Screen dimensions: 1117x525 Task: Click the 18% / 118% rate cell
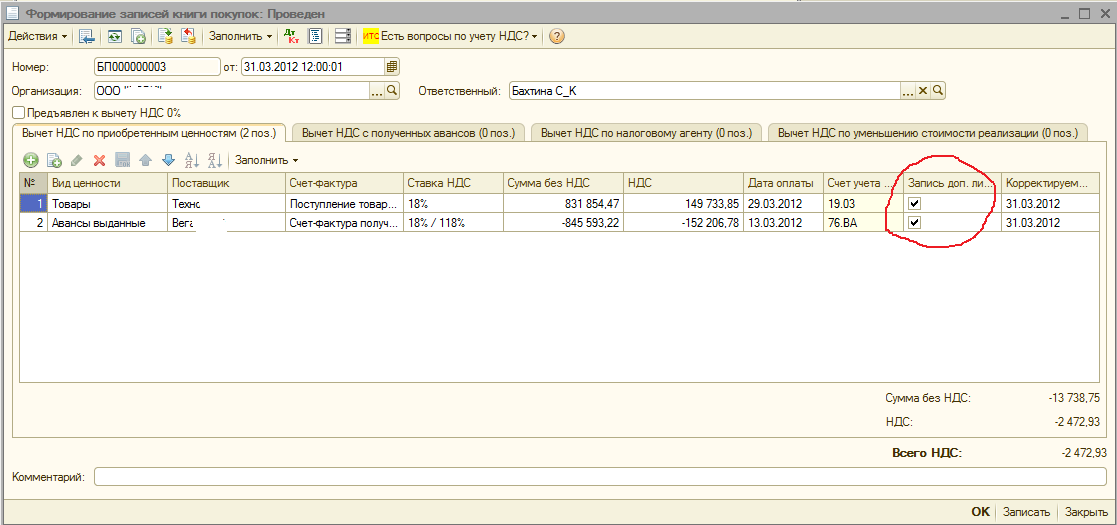454,222
